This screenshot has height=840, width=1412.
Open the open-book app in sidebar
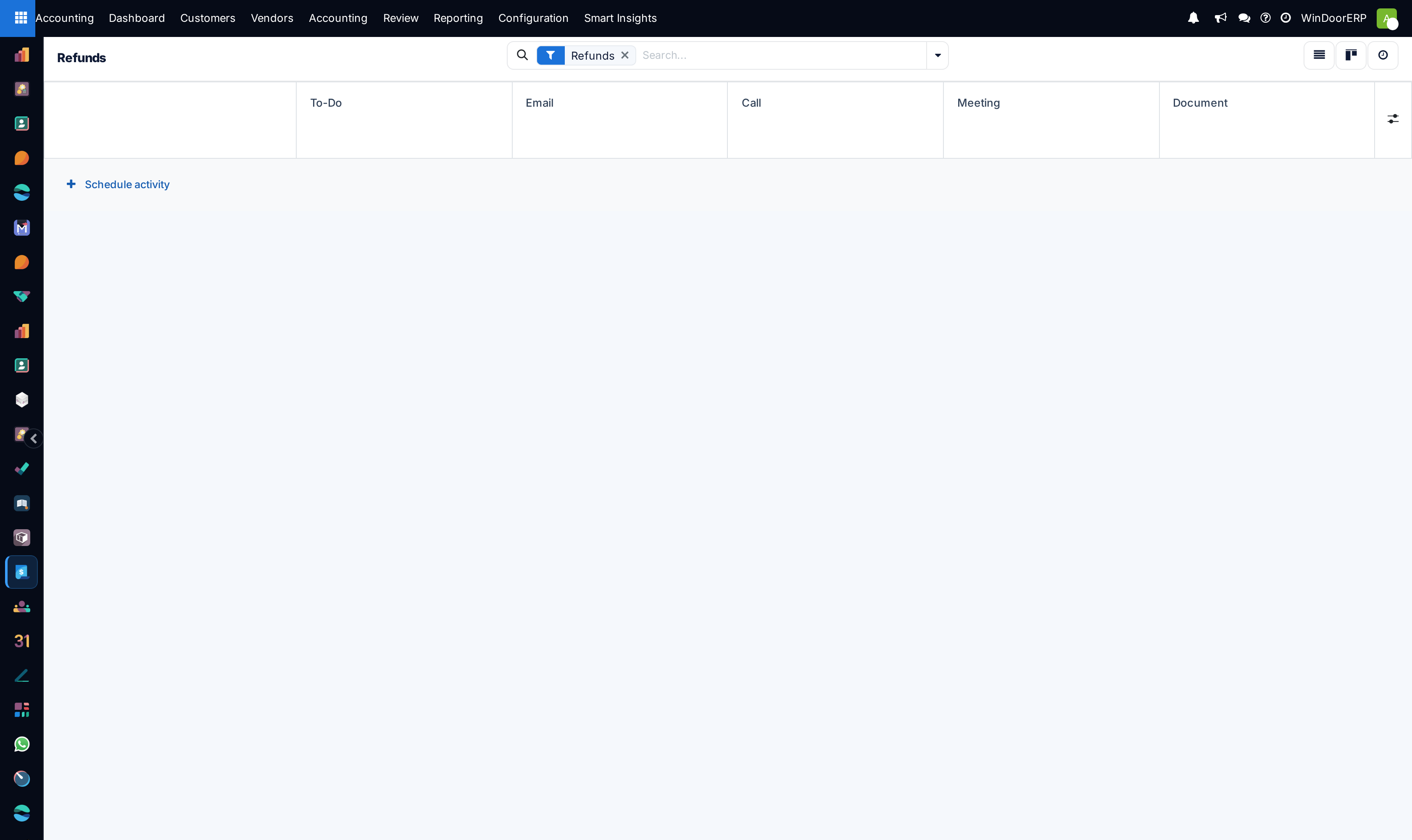point(21,503)
